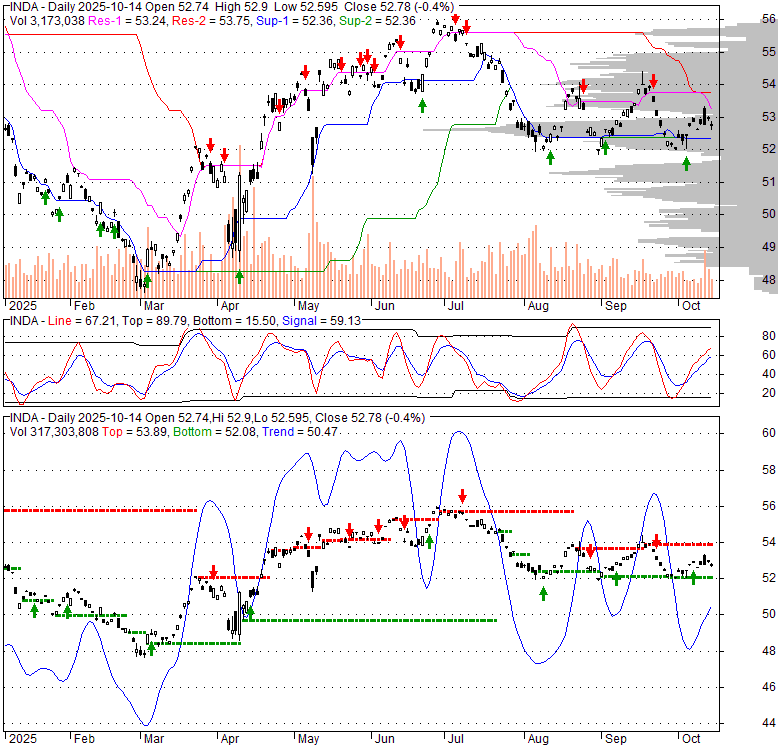780x745 pixels.
Task: Click the June green buy arrow on Res/Sup chart
Action: [422, 105]
